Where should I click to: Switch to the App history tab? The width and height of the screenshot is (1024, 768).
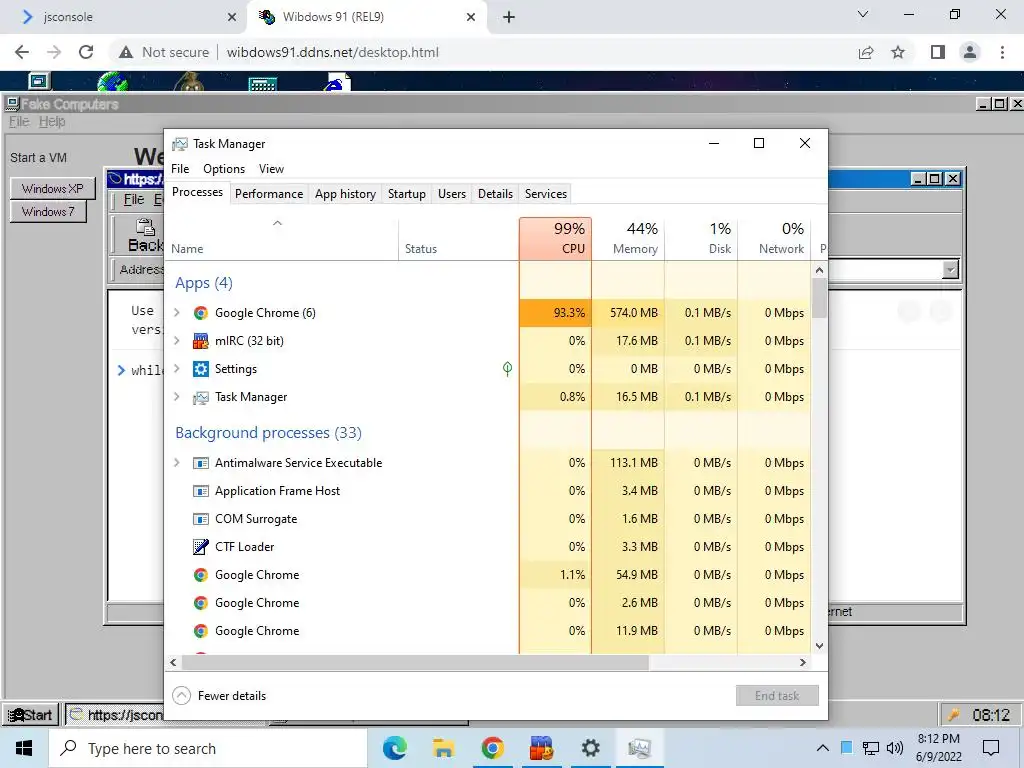click(x=345, y=194)
